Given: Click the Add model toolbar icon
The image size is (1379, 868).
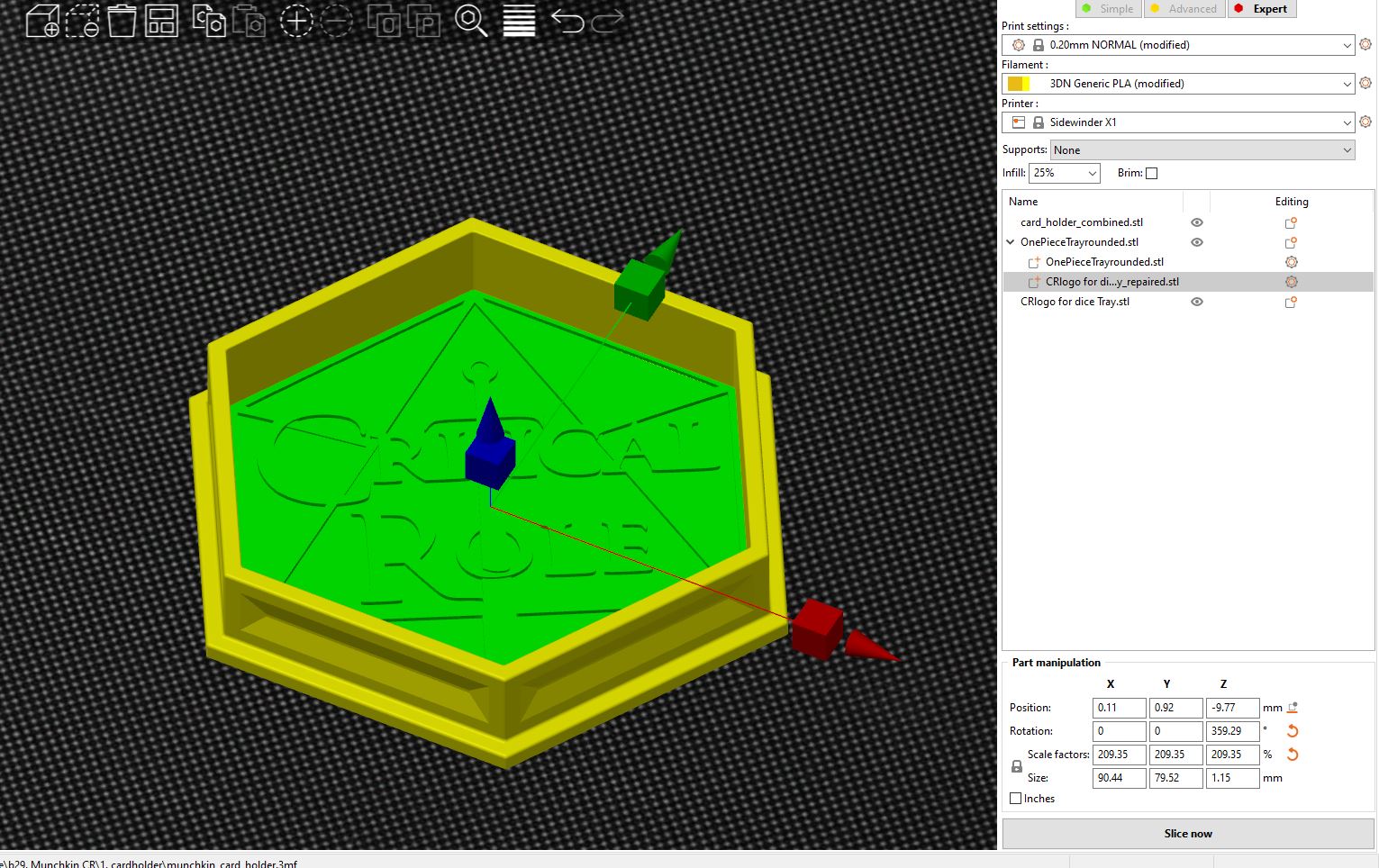Looking at the screenshot, I should [x=42, y=21].
